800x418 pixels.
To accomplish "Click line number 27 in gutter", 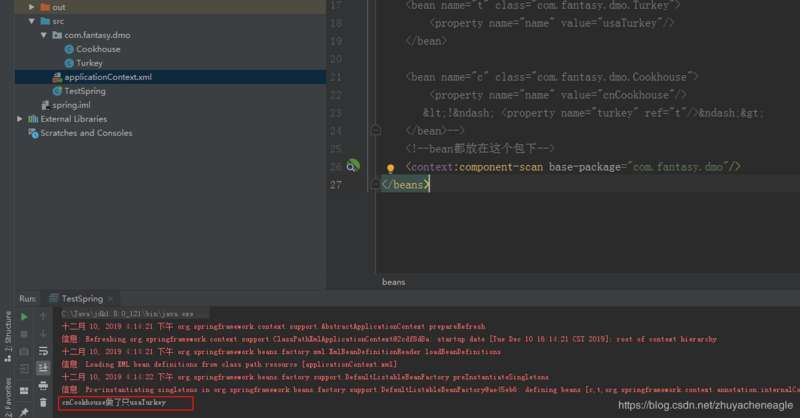I will (336, 185).
